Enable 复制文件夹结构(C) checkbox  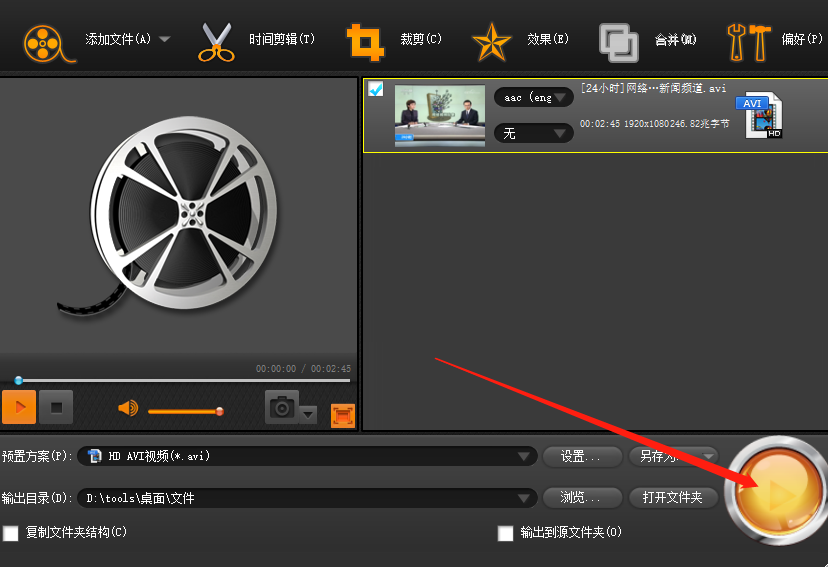11,533
